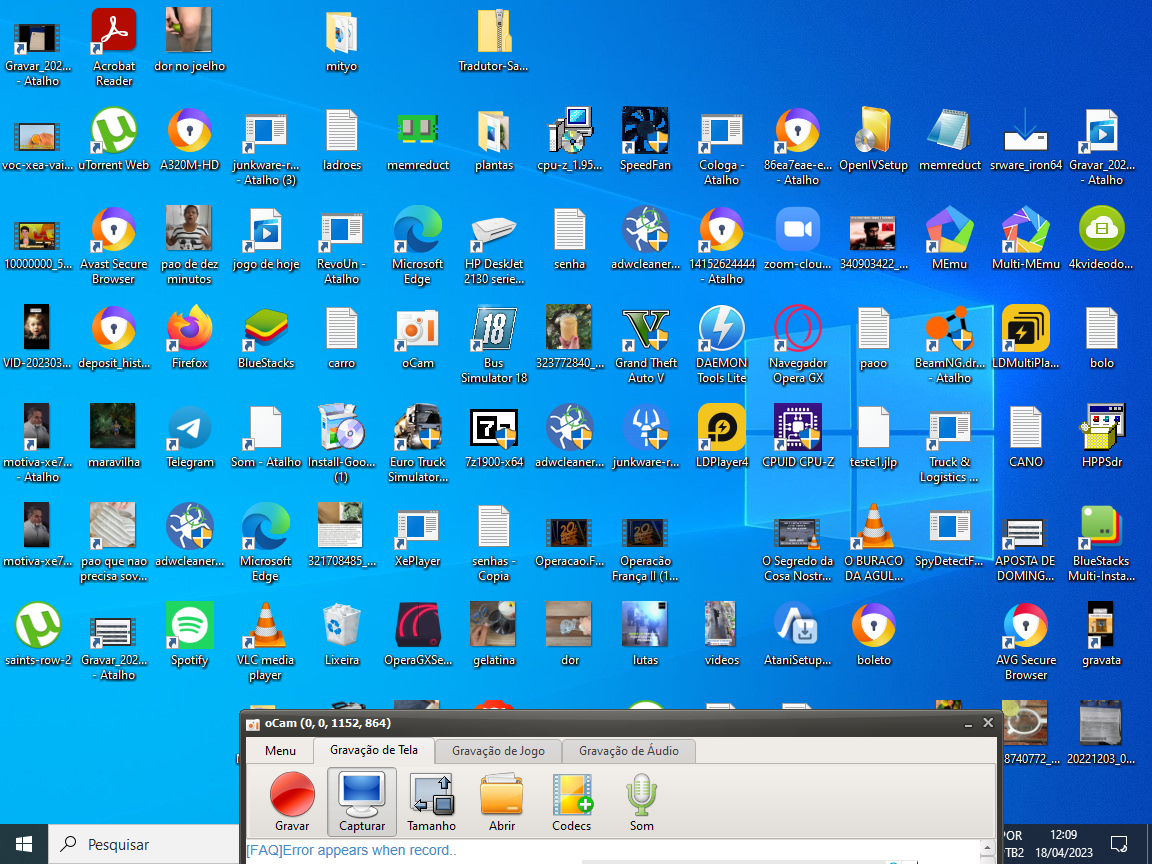
Task: Select the maravilha video thumbnail
Action: point(114,436)
